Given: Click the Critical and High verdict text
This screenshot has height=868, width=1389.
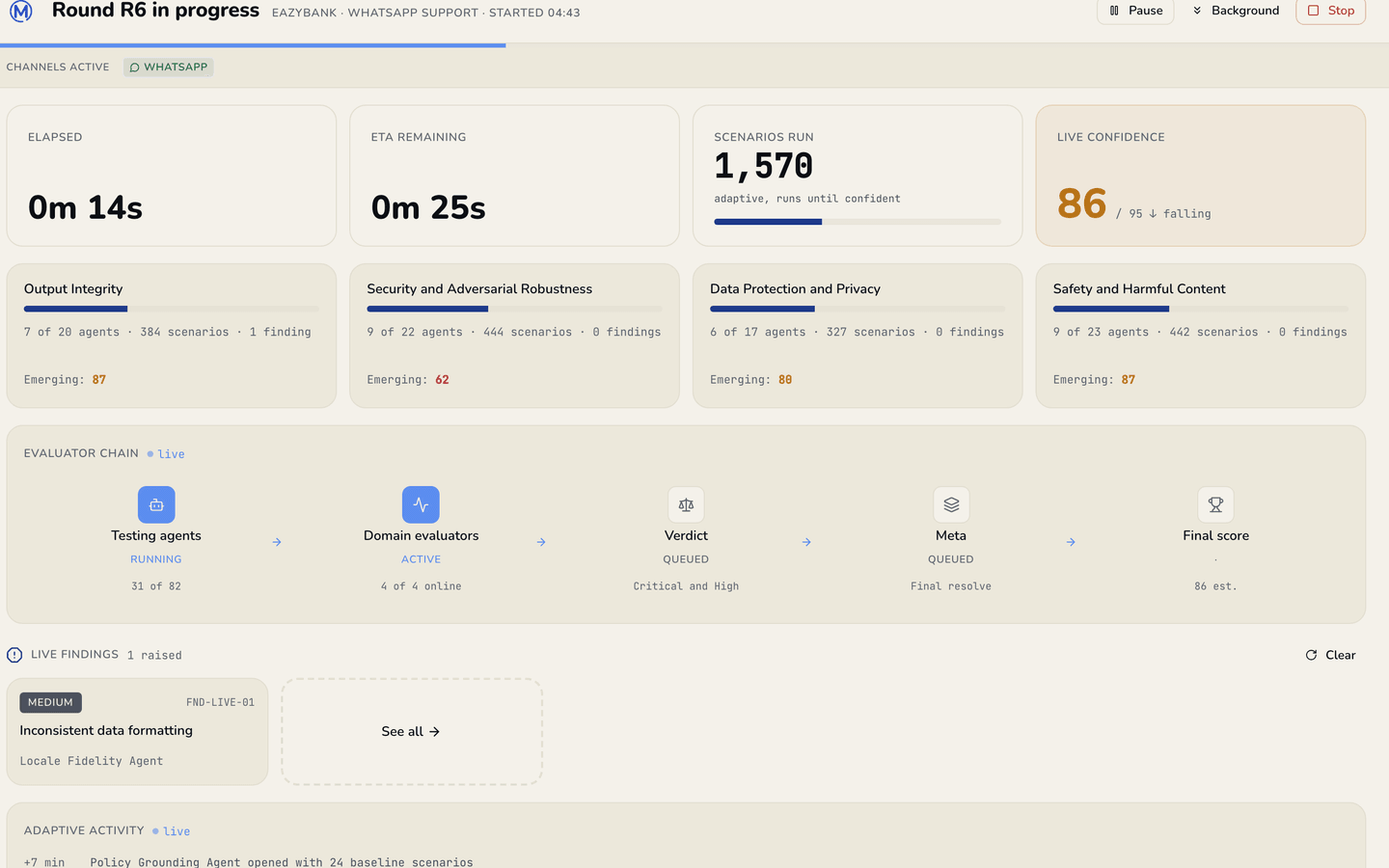Looking at the screenshot, I should pyautogui.click(x=686, y=586).
